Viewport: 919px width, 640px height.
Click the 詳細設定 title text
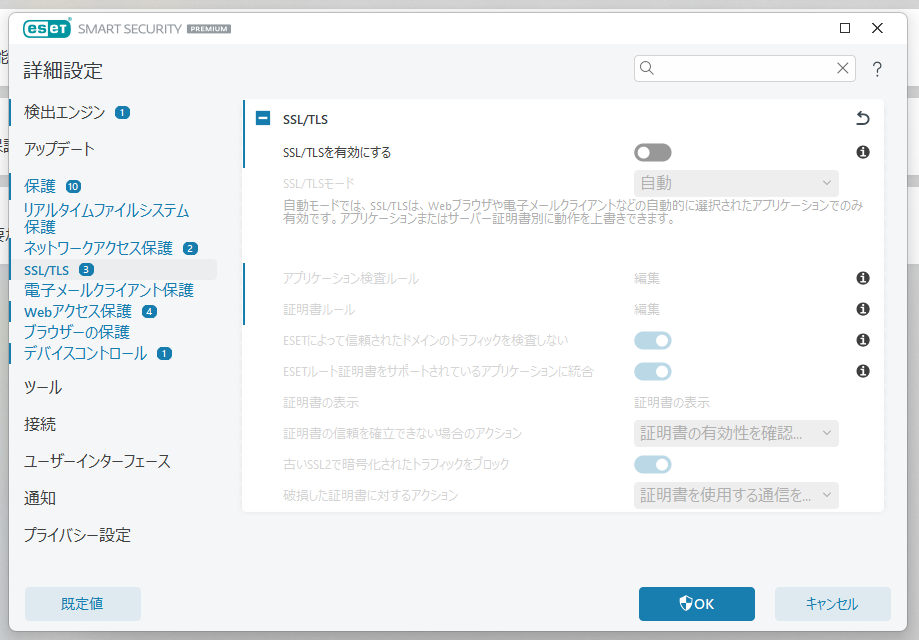[x=63, y=71]
